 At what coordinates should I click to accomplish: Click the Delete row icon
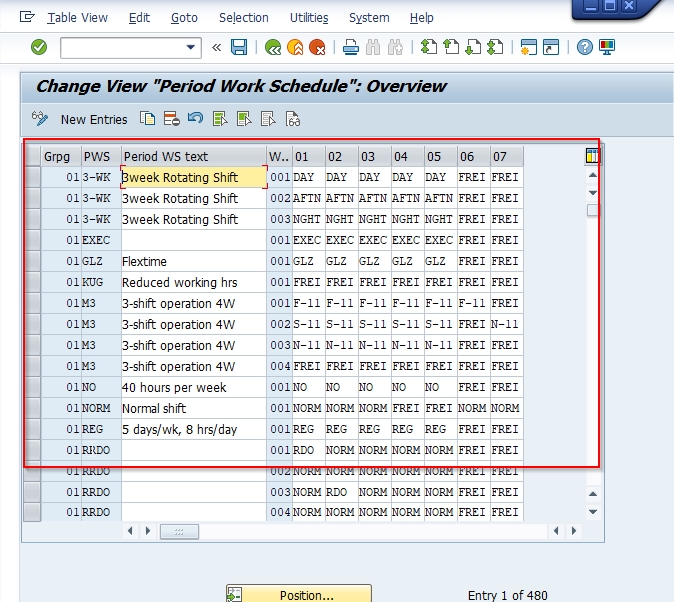[171, 119]
